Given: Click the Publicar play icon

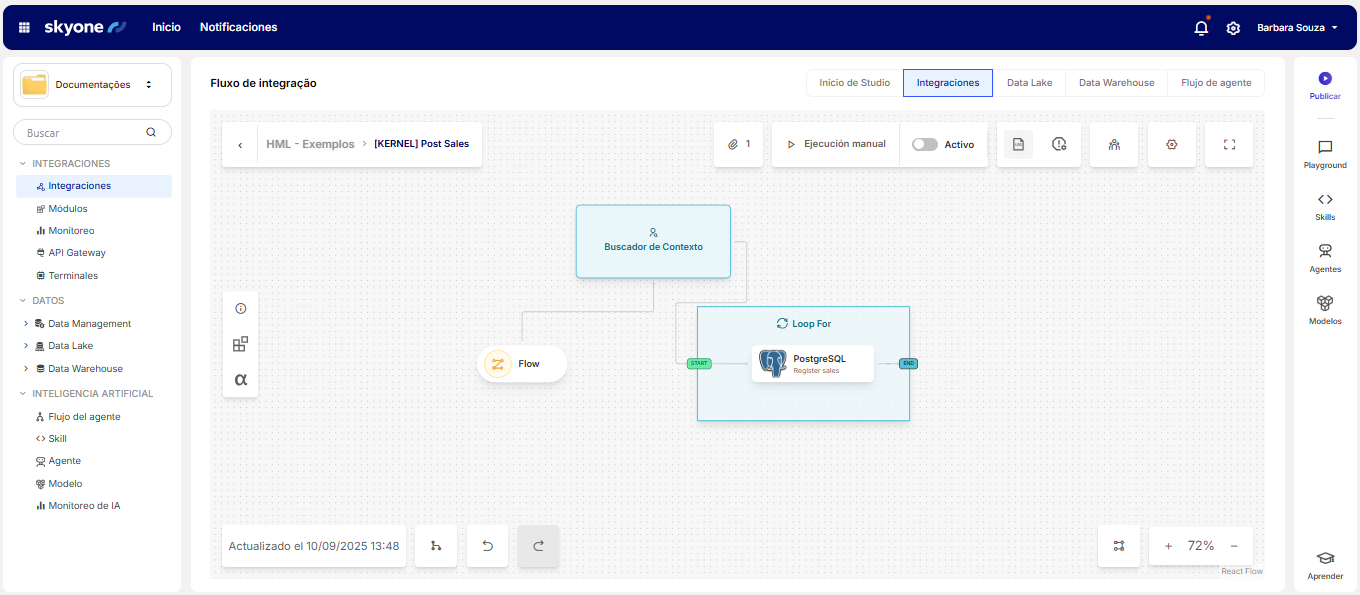Looking at the screenshot, I should point(1325,78).
